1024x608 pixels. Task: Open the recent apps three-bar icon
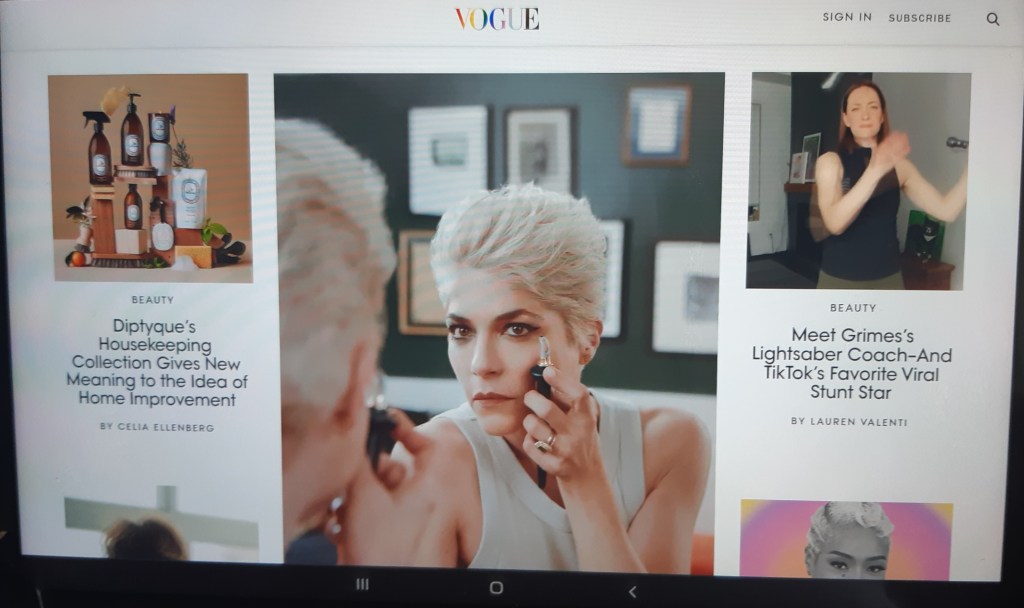pos(363,585)
